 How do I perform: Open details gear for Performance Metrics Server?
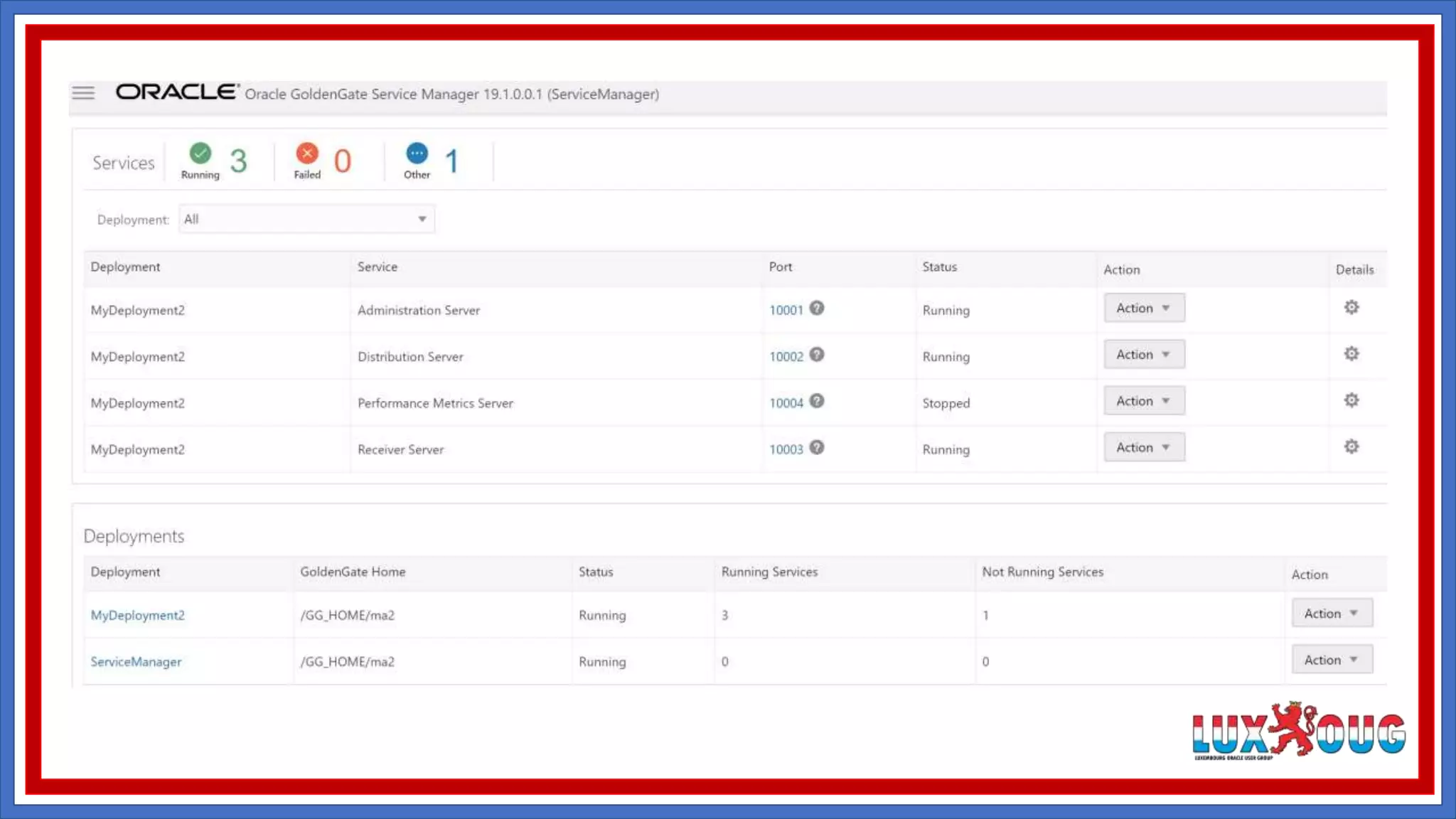[1351, 400]
